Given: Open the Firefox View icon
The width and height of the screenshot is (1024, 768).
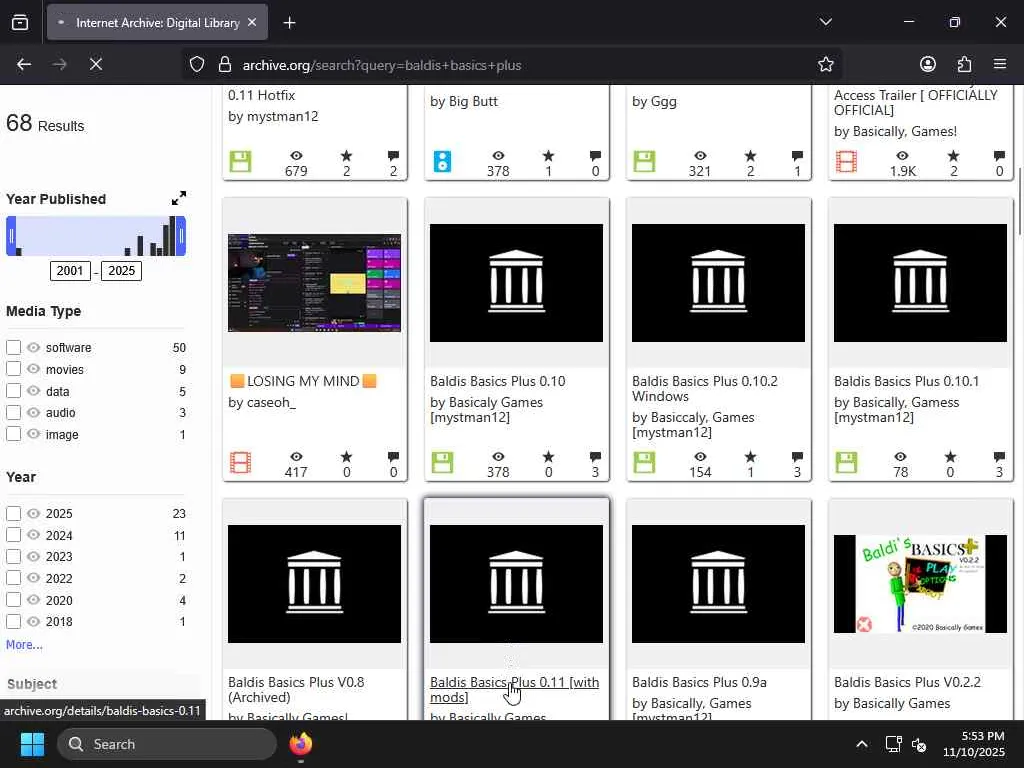Looking at the screenshot, I should point(20,23).
